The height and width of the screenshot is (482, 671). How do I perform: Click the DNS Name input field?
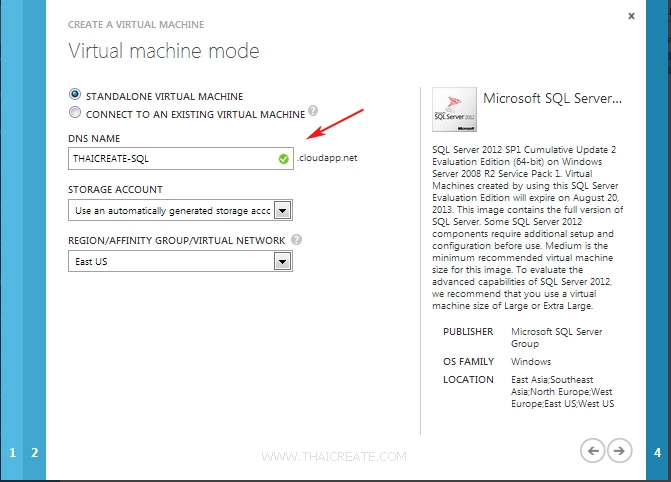click(181, 159)
